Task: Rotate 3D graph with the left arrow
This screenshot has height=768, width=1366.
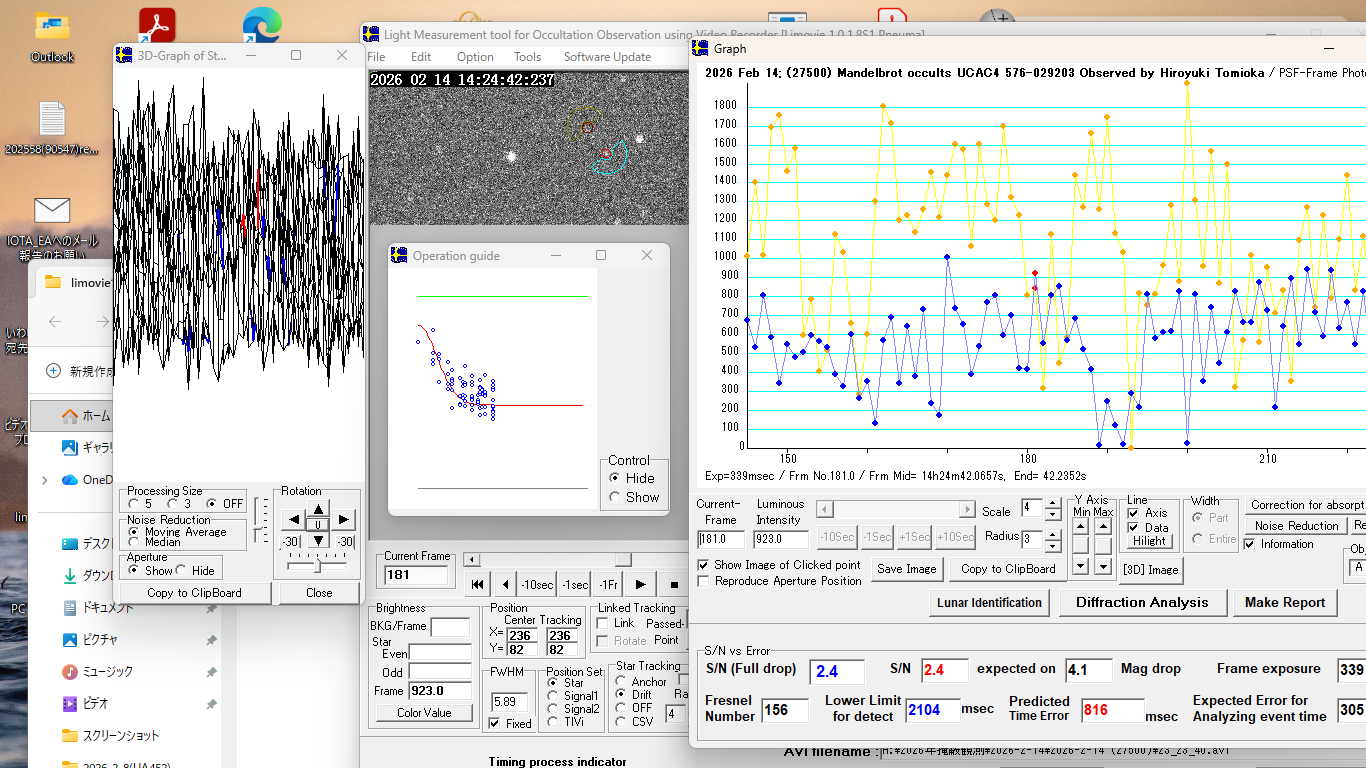Action: pyautogui.click(x=293, y=520)
